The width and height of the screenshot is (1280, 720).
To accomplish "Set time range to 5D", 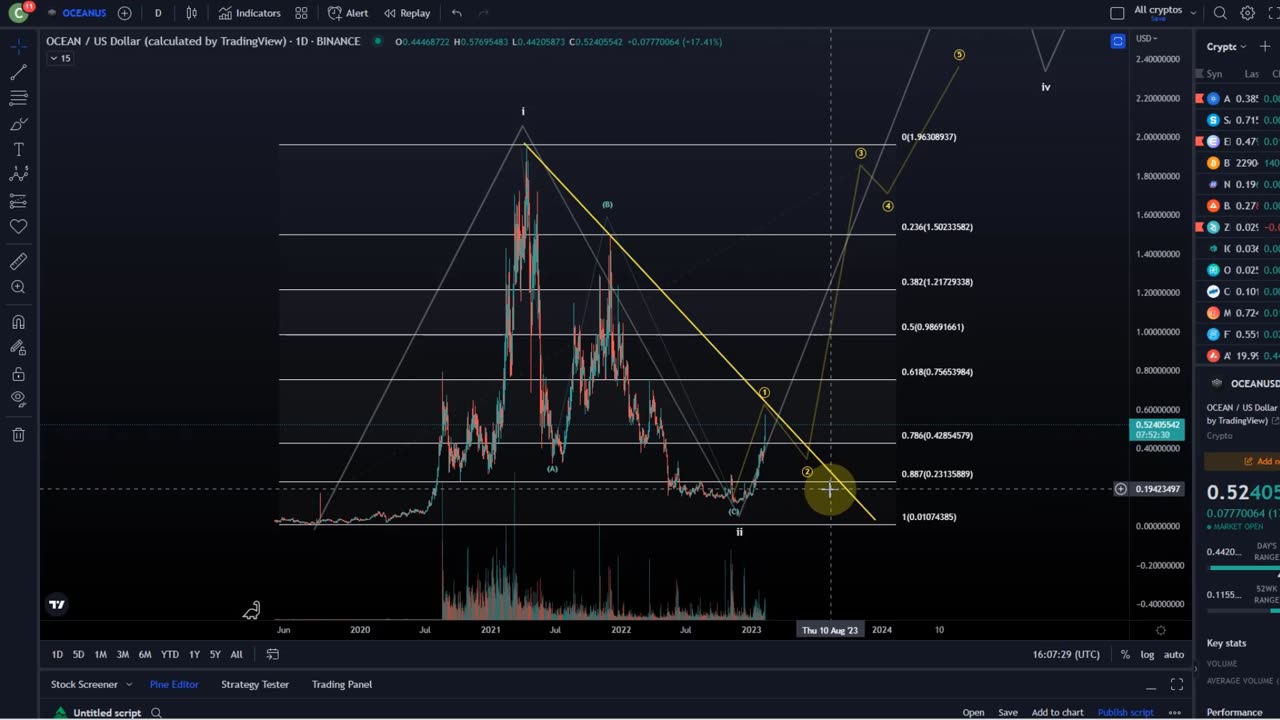I will 78,654.
